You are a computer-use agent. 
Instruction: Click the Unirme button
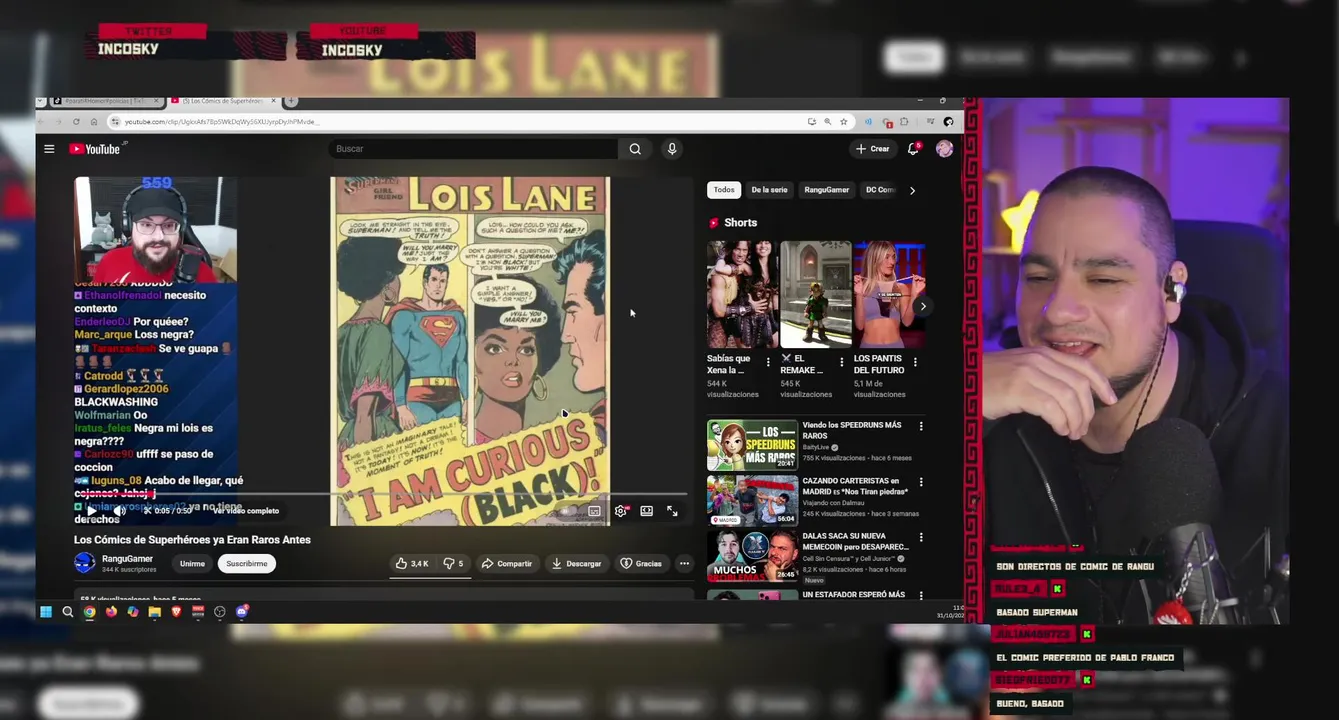192,563
